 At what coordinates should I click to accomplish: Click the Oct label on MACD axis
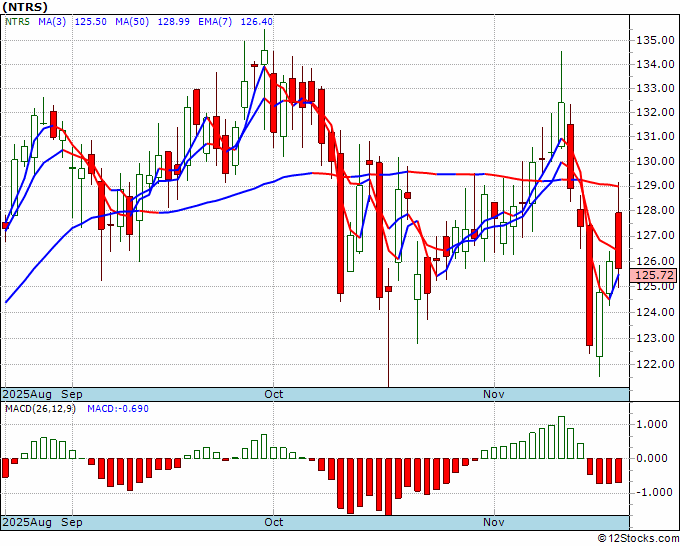click(274, 522)
